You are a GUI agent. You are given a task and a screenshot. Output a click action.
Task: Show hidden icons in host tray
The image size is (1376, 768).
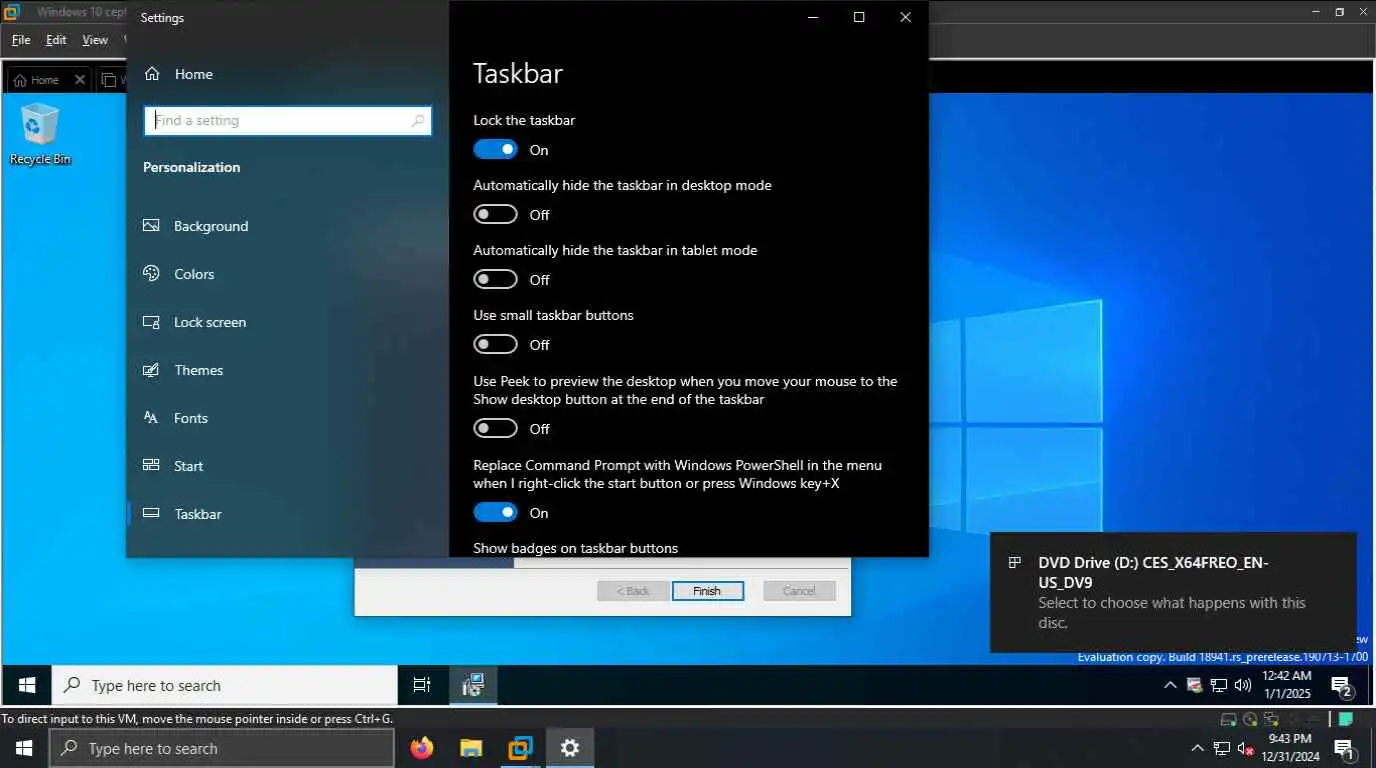[1198, 748]
